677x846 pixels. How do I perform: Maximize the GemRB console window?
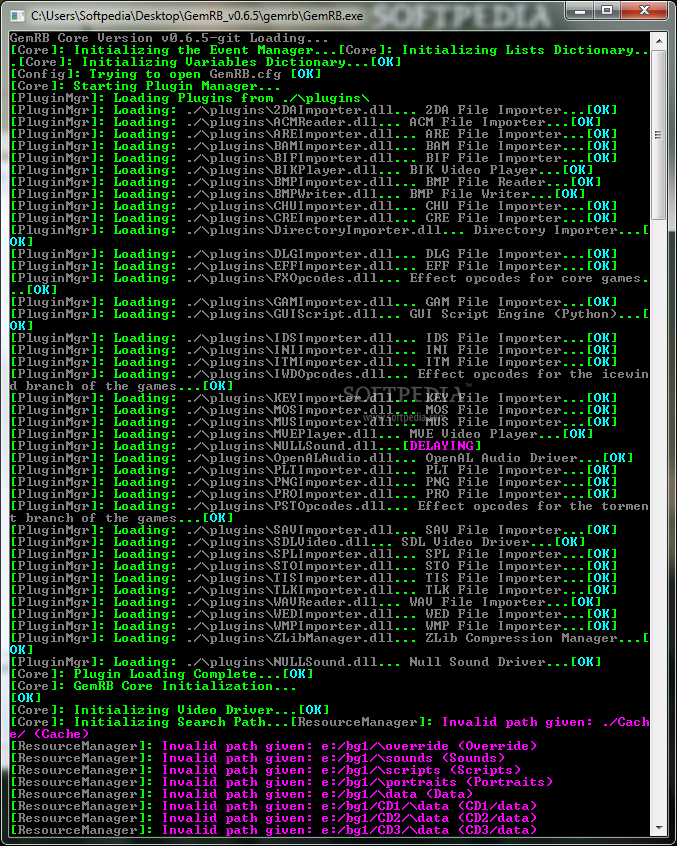[x=607, y=10]
